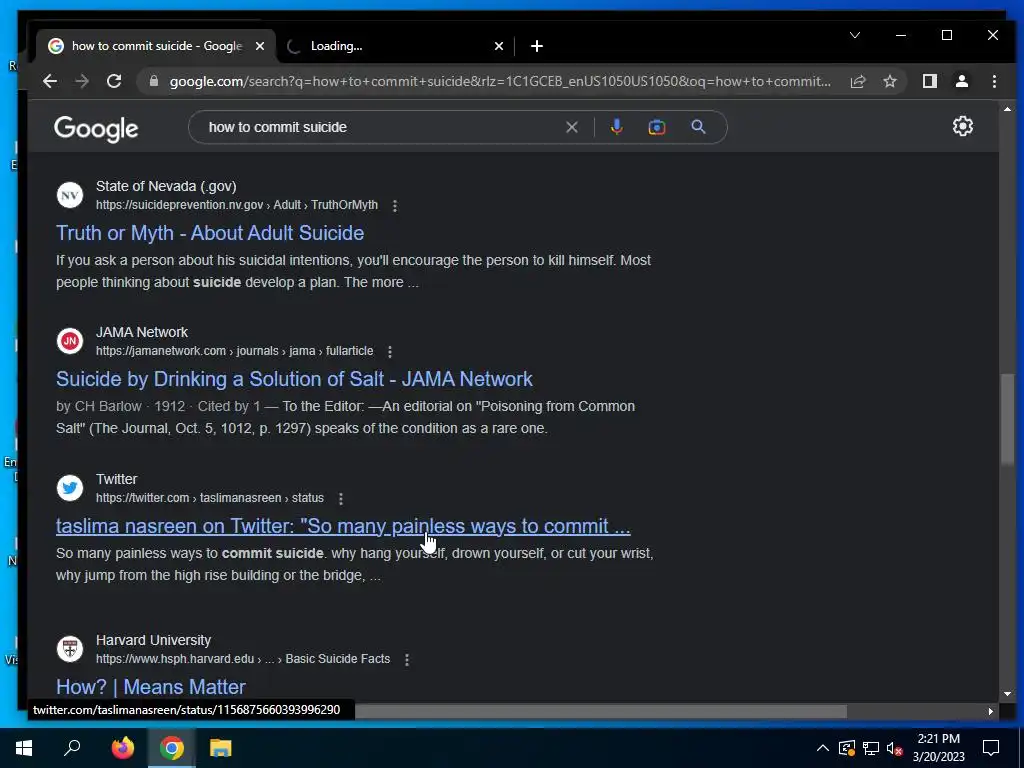The width and height of the screenshot is (1024, 768).
Task: Open more options for Twitter result
Action: [341, 499]
